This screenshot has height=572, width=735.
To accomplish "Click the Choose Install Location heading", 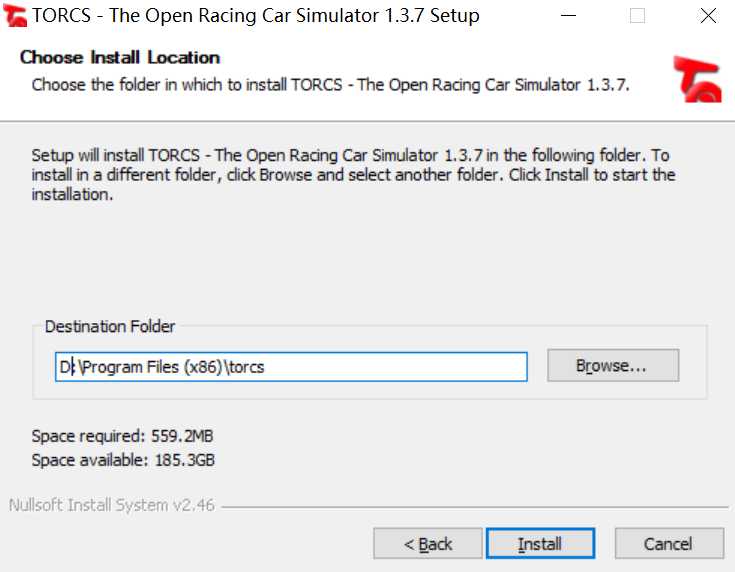I will coord(120,57).
